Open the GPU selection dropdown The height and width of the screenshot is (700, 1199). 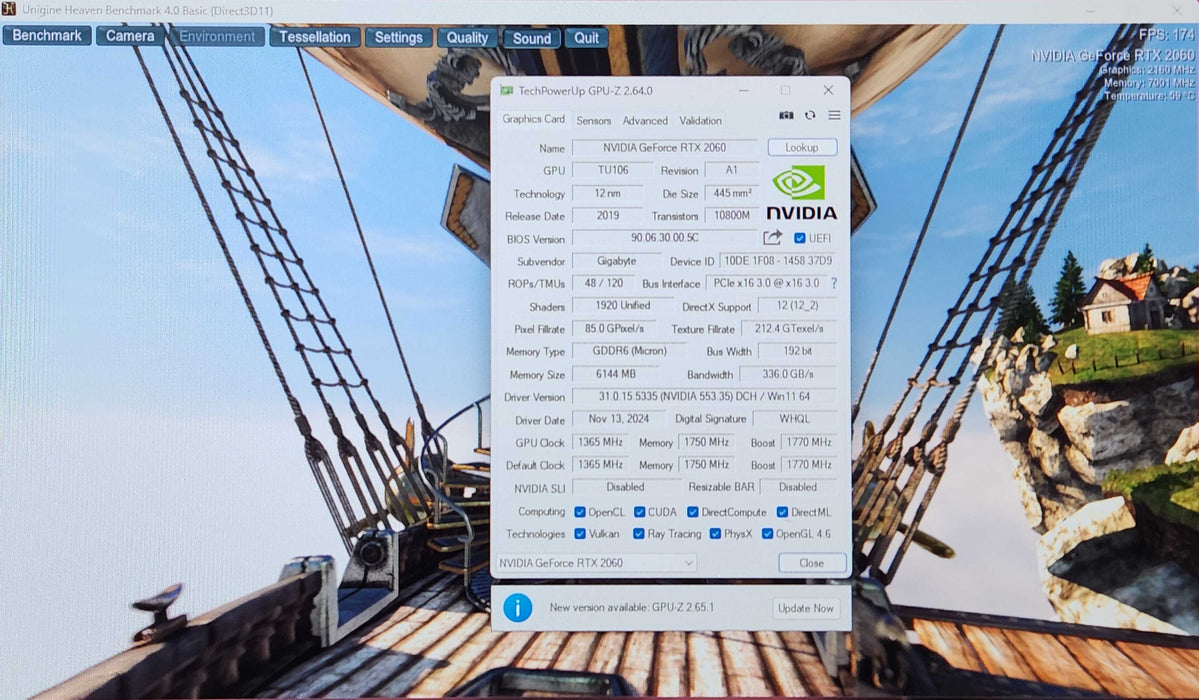596,563
